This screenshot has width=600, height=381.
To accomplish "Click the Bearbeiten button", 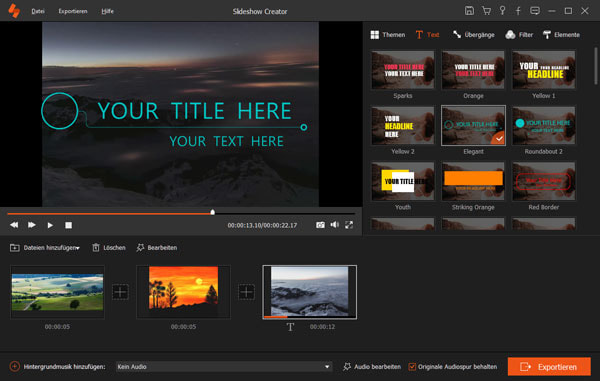I will coord(157,248).
